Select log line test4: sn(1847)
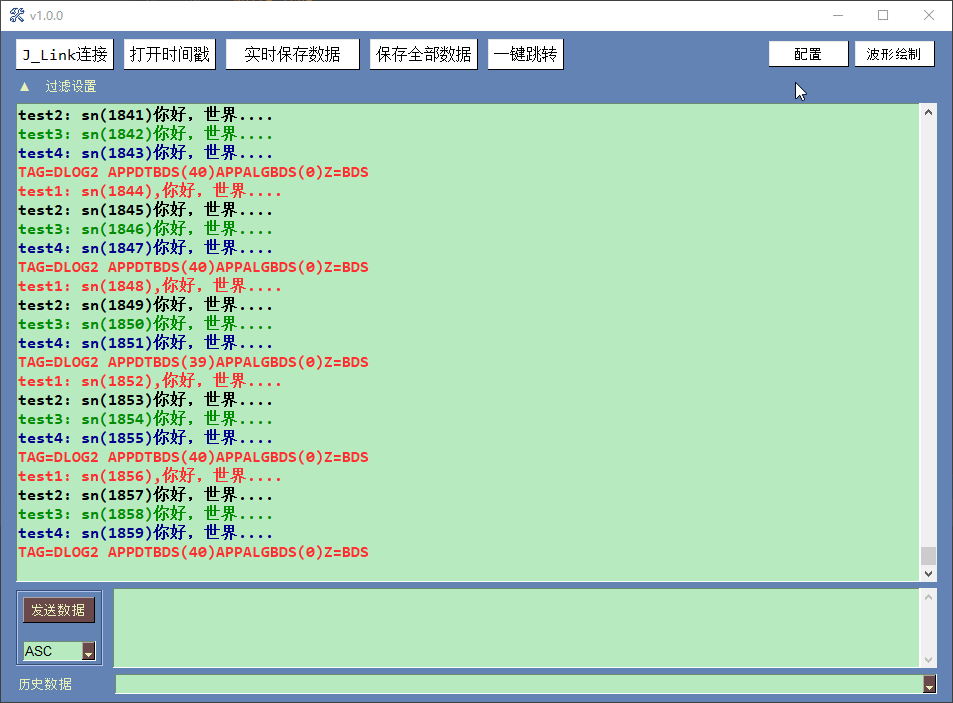This screenshot has height=703, width=953. 146,248
